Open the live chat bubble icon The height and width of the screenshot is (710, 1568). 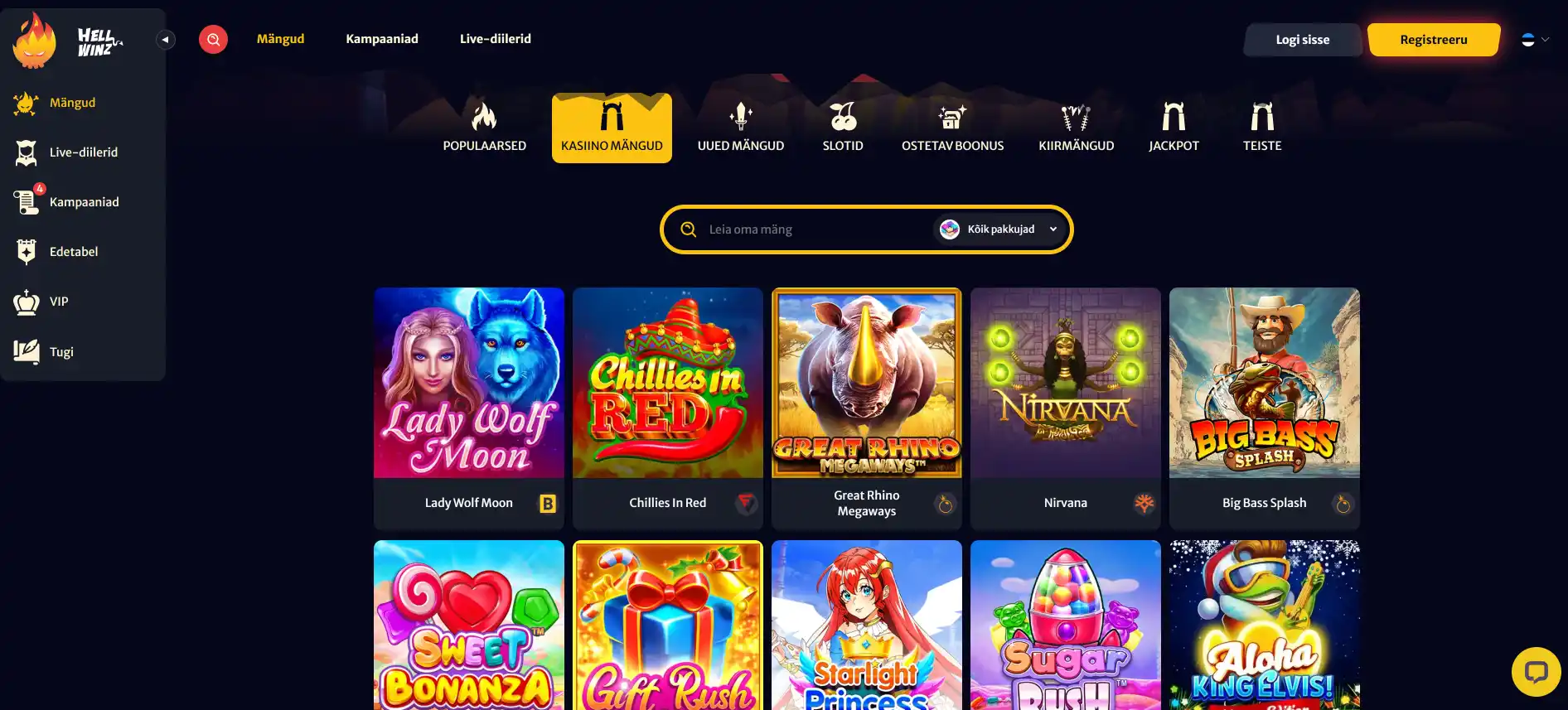[1536, 672]
